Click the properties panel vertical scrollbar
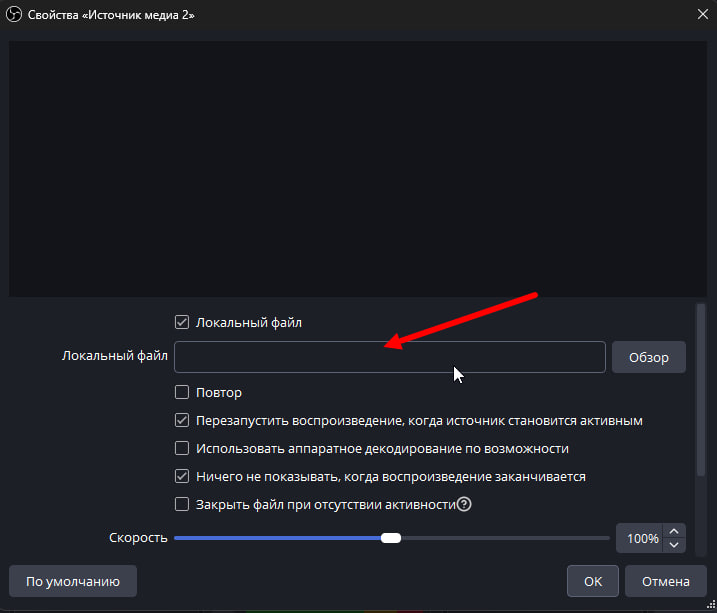This screenshot has height=613, width=717. 701,390
